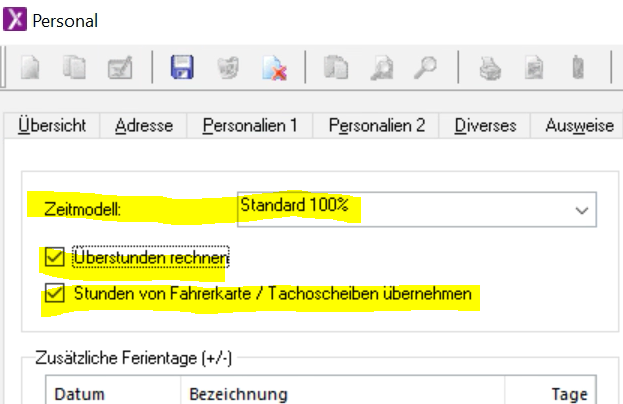Open the Ausweise tab
This screenshot has height=404, width=623.
[579, 126]
